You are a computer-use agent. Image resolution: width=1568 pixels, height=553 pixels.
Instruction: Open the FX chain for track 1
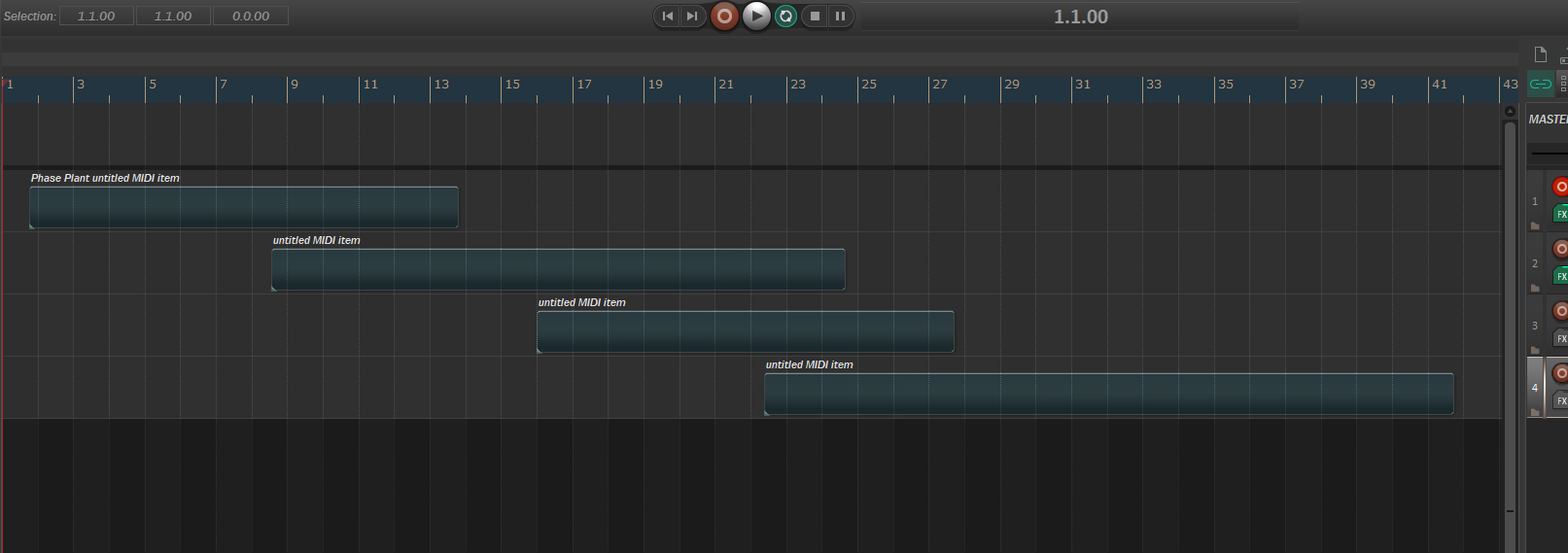click(x=1561, y=214)
